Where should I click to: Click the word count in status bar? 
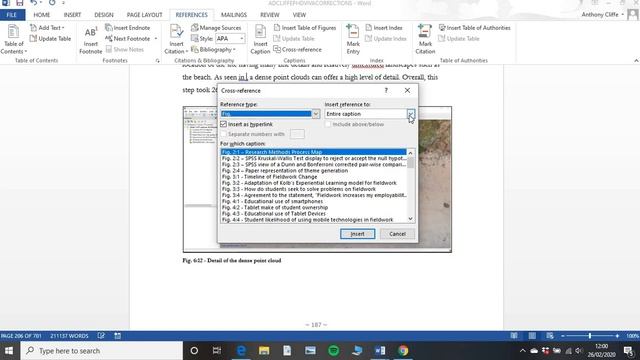(69, 336)
